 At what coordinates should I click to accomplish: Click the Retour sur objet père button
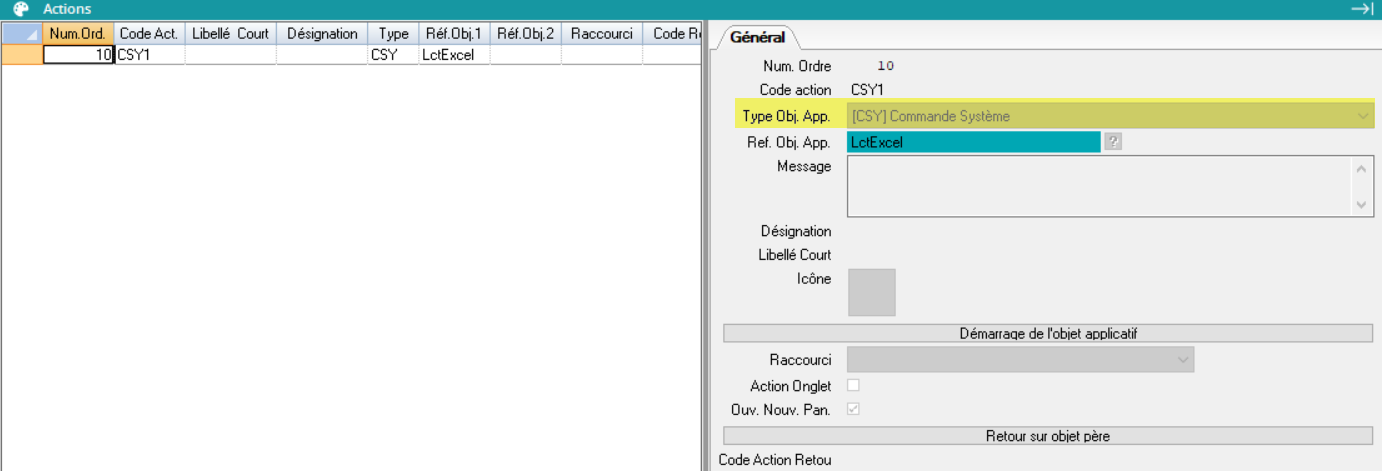[x=1047, y=436]
